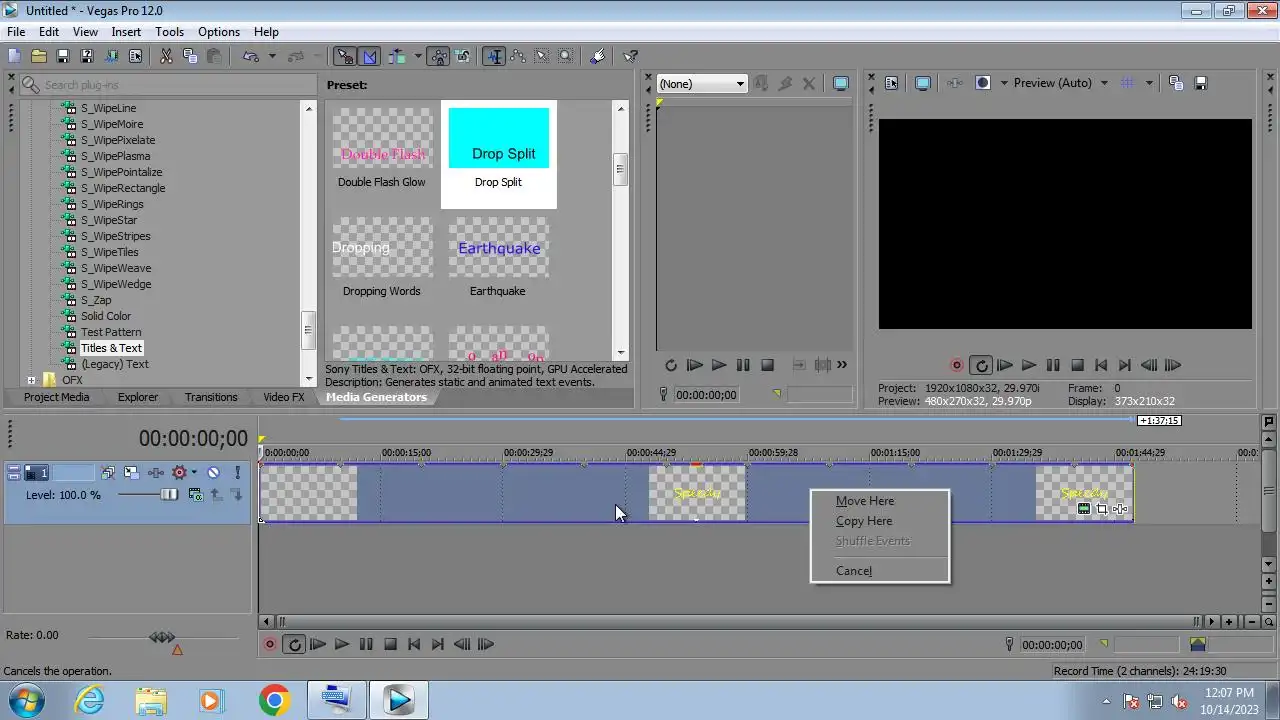Toggle Auto Ripple in the toolbar
The image size is (1280, 720).
click(397, 57)
